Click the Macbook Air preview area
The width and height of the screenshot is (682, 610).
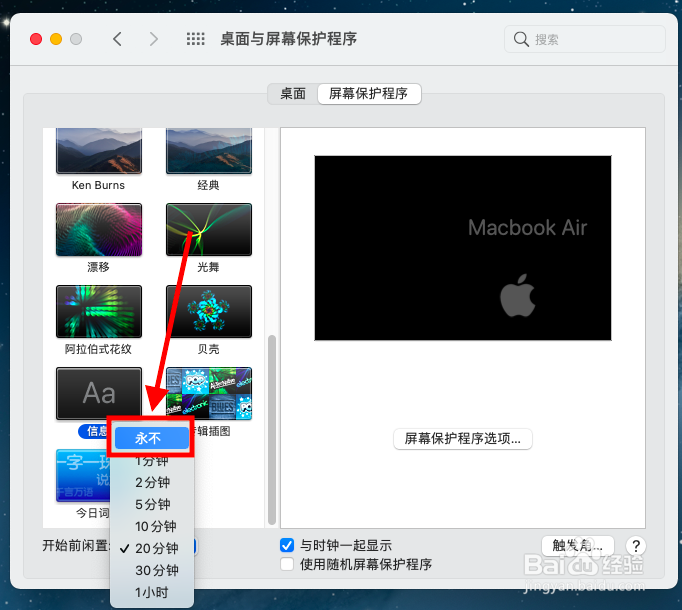(463, 248)
